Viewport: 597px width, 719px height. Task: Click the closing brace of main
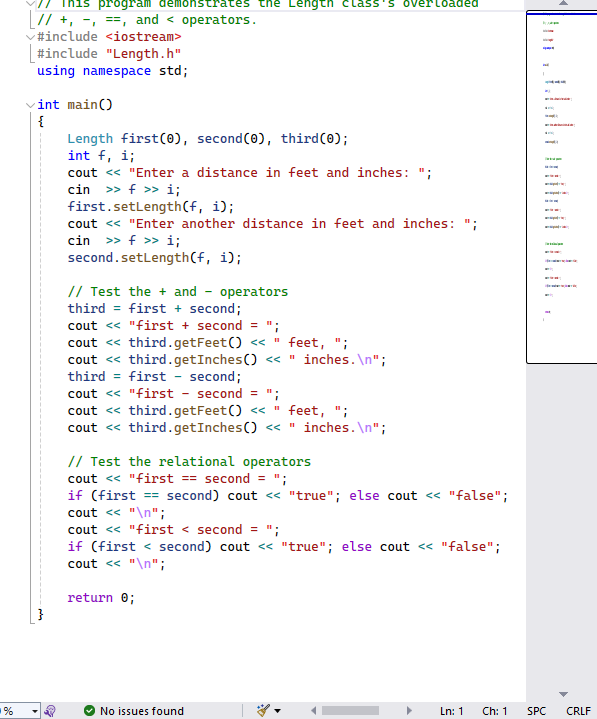point(40,614)
